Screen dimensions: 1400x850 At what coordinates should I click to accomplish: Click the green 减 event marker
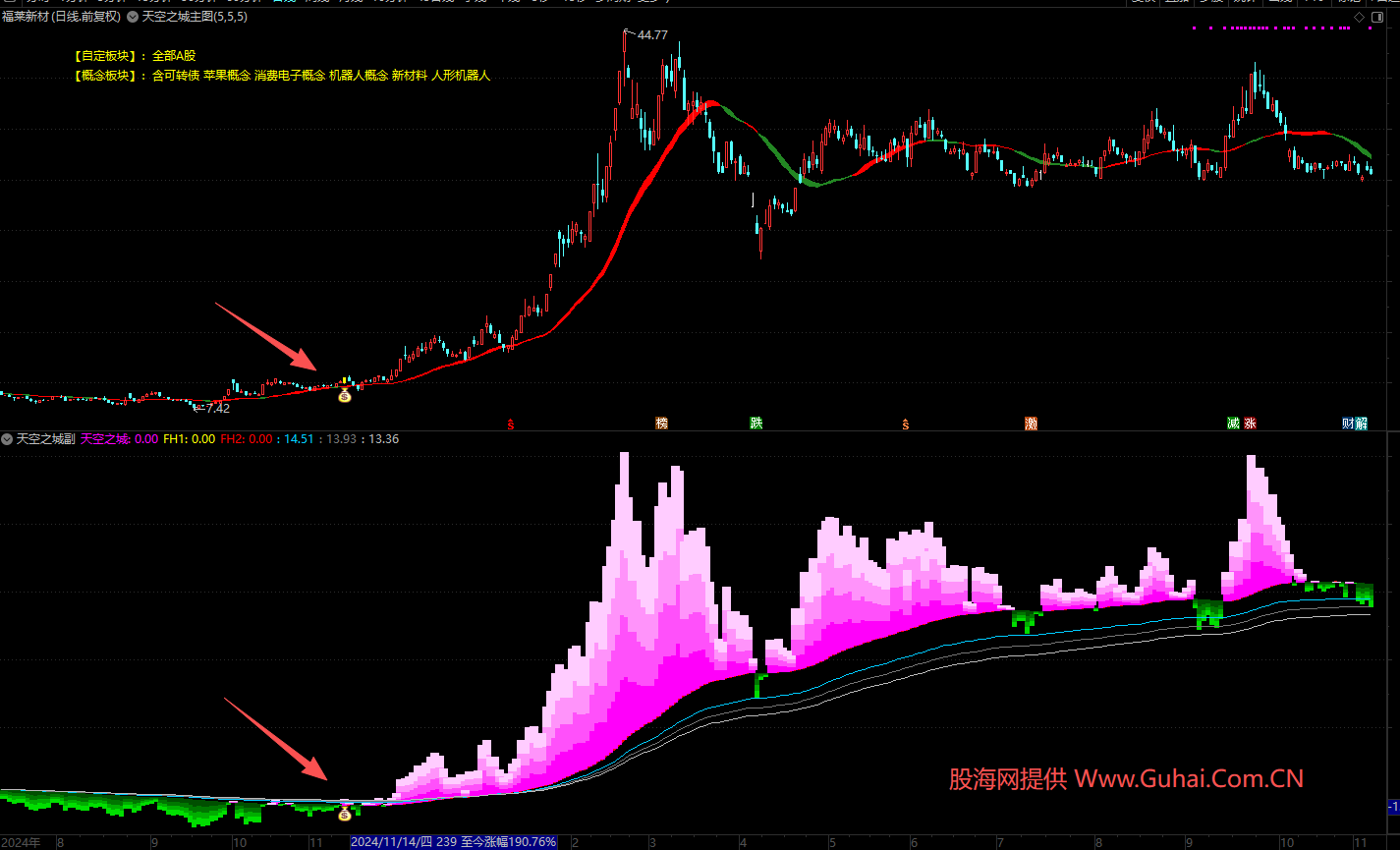1233,424
